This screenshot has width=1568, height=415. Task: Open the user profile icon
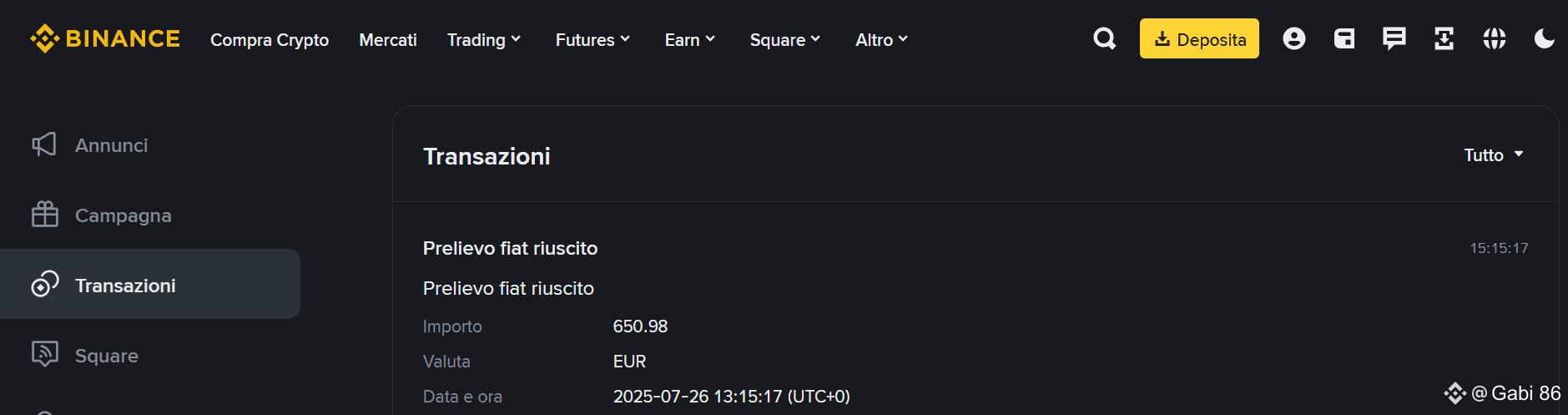click(x=1293, y=38)
